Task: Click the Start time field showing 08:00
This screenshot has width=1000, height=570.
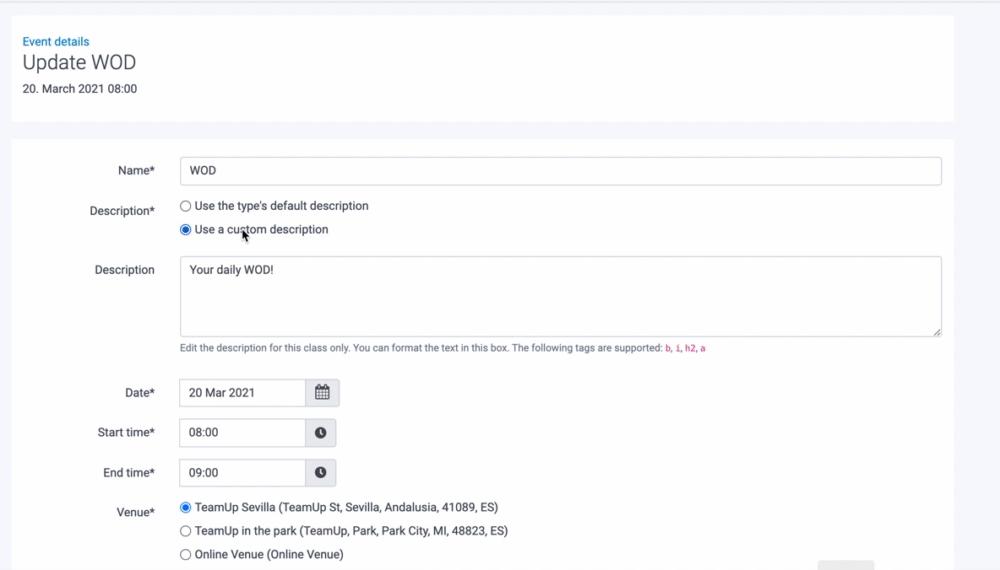Action: click(243, 433)
